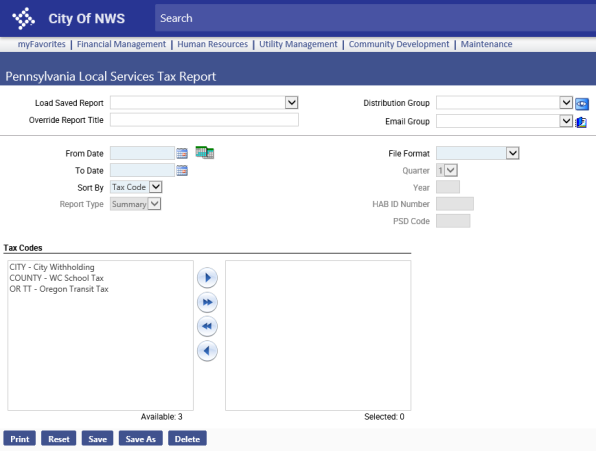Open the File Format dropdown

click(513, 153)
